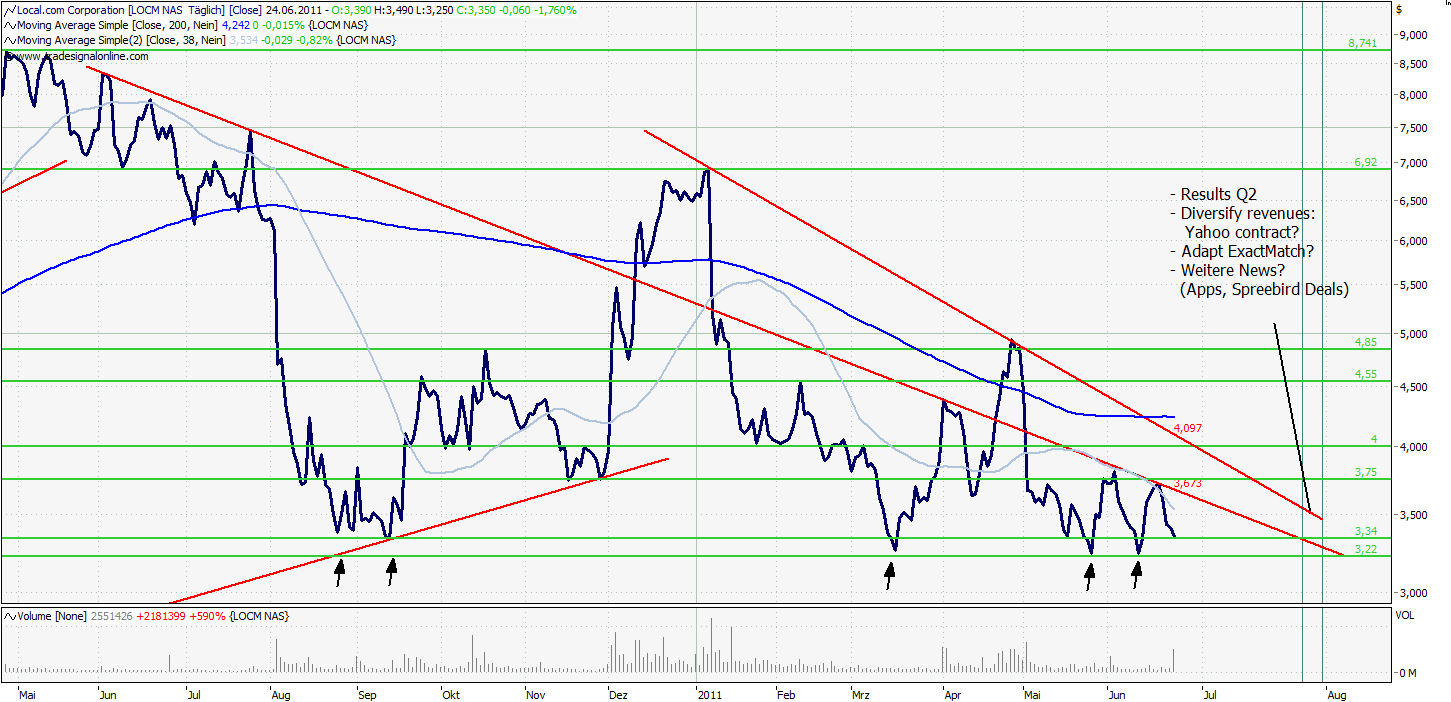Select the black arrow marker under late August low
The height and width of the screenshot is (702, 1451).
(339, 572)
